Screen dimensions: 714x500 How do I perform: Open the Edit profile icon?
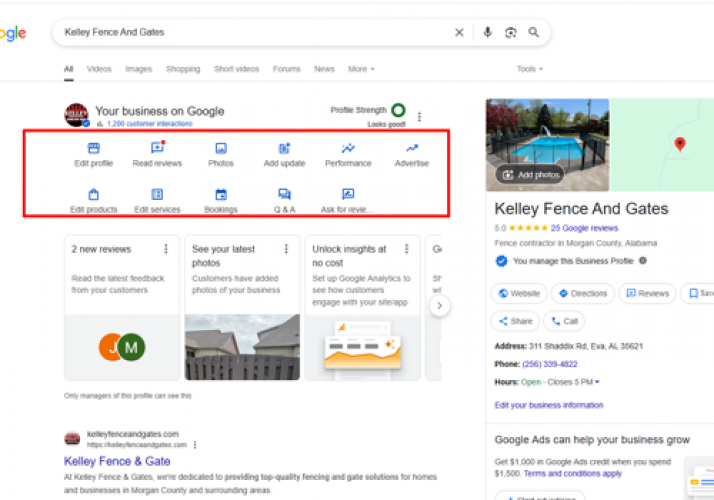[x=94, y=149]
